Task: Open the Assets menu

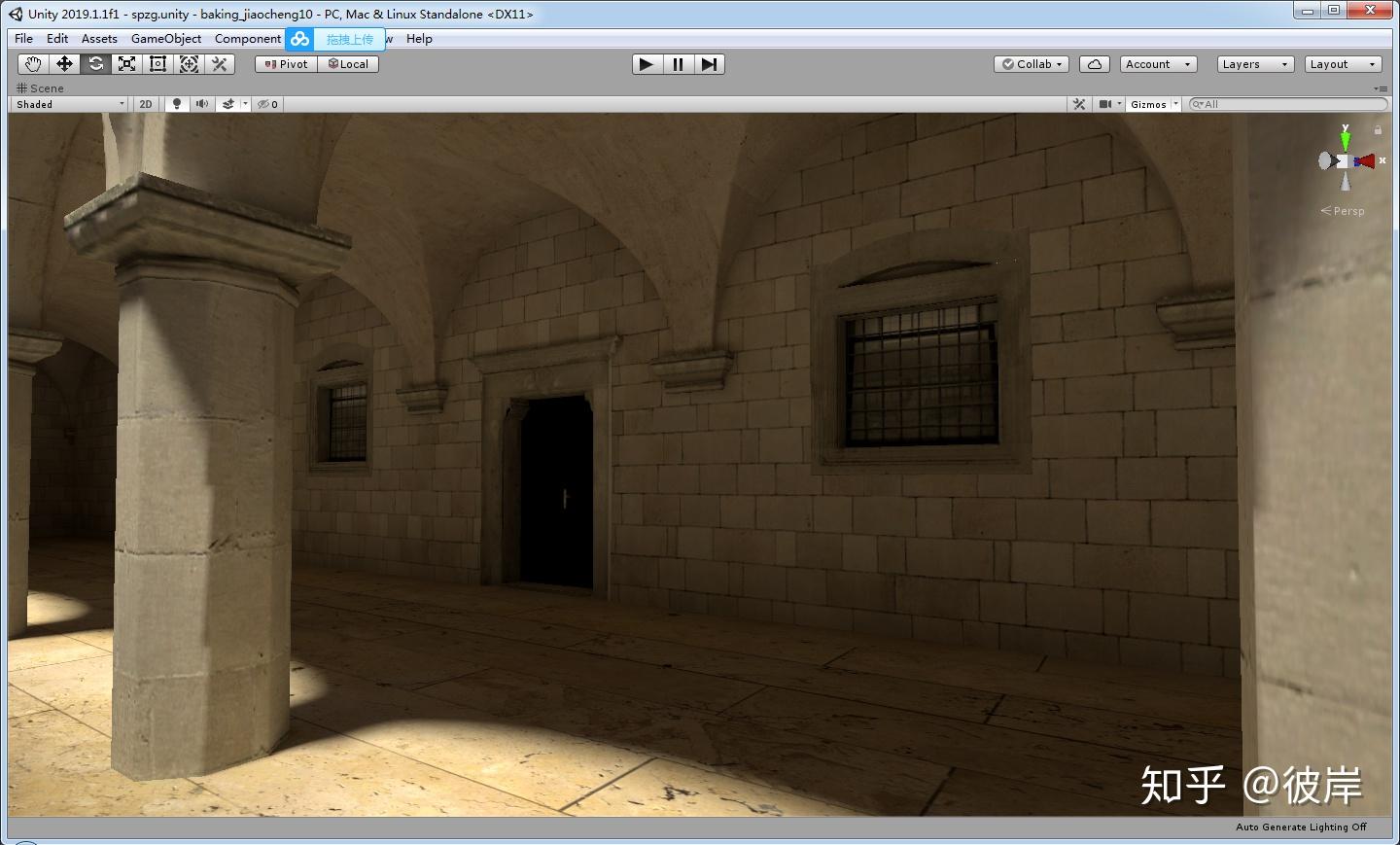Action: point(99,39)
